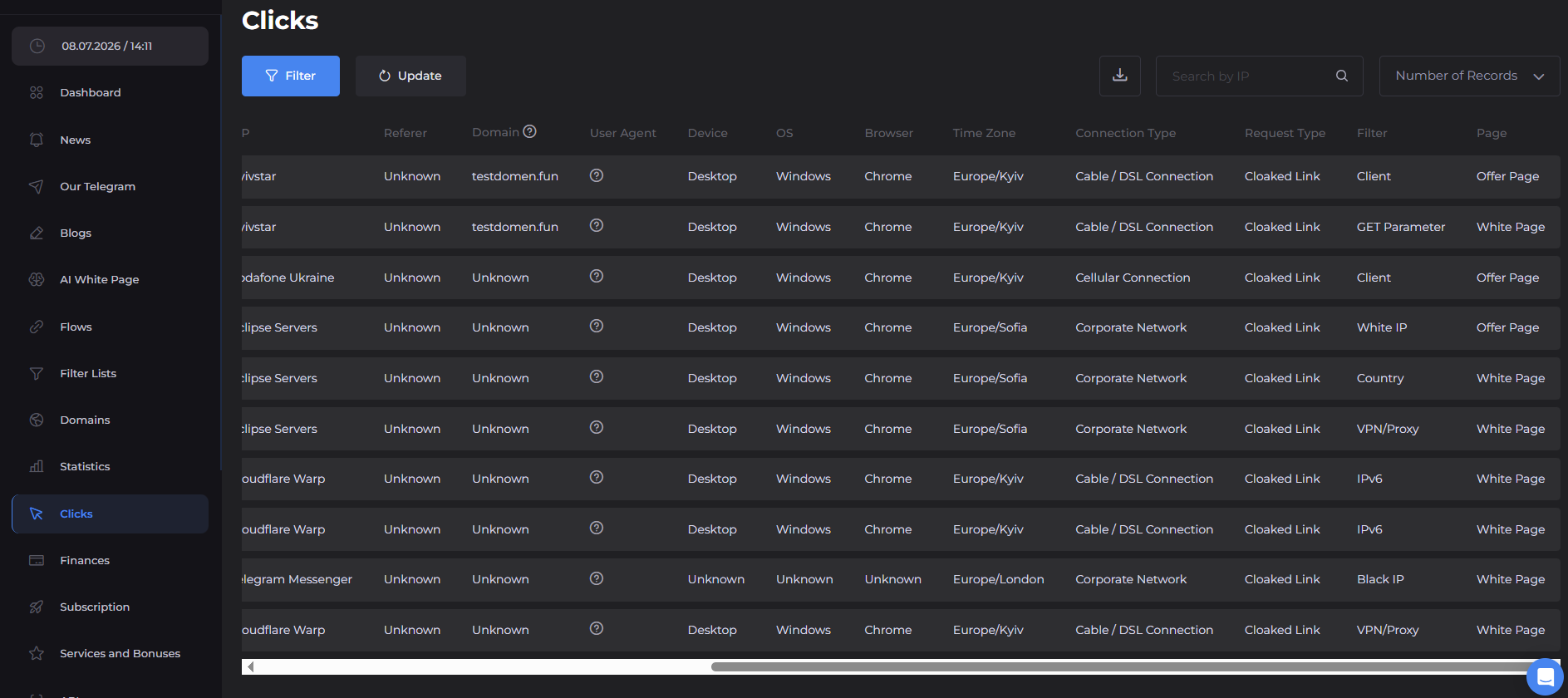Click the Services and Bonuses star icon
The image size is (1568, 698).
pos(37,653)
